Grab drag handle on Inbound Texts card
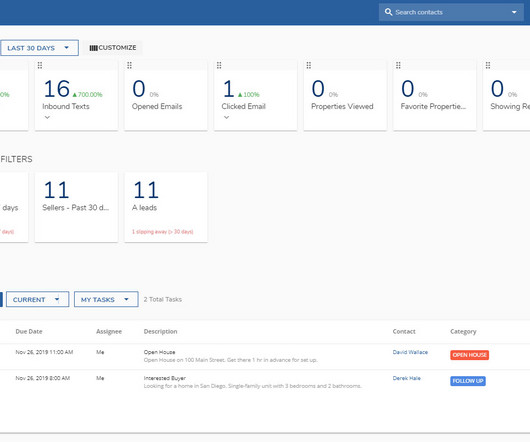The height and width of the screenshot is (442, 530). click(x=40, y=65)
